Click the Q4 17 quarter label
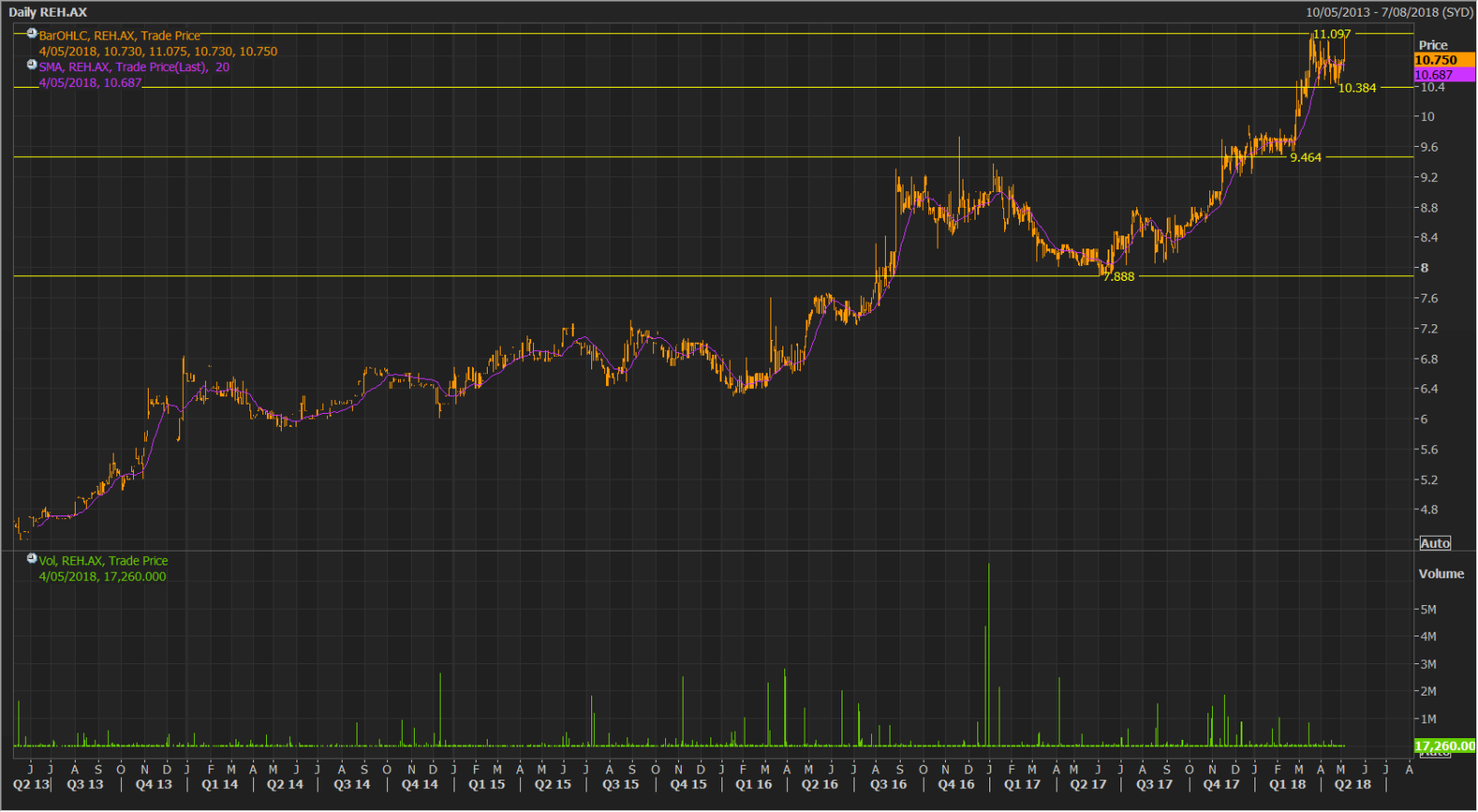1478x812 pixels. tap(1221, 784)
